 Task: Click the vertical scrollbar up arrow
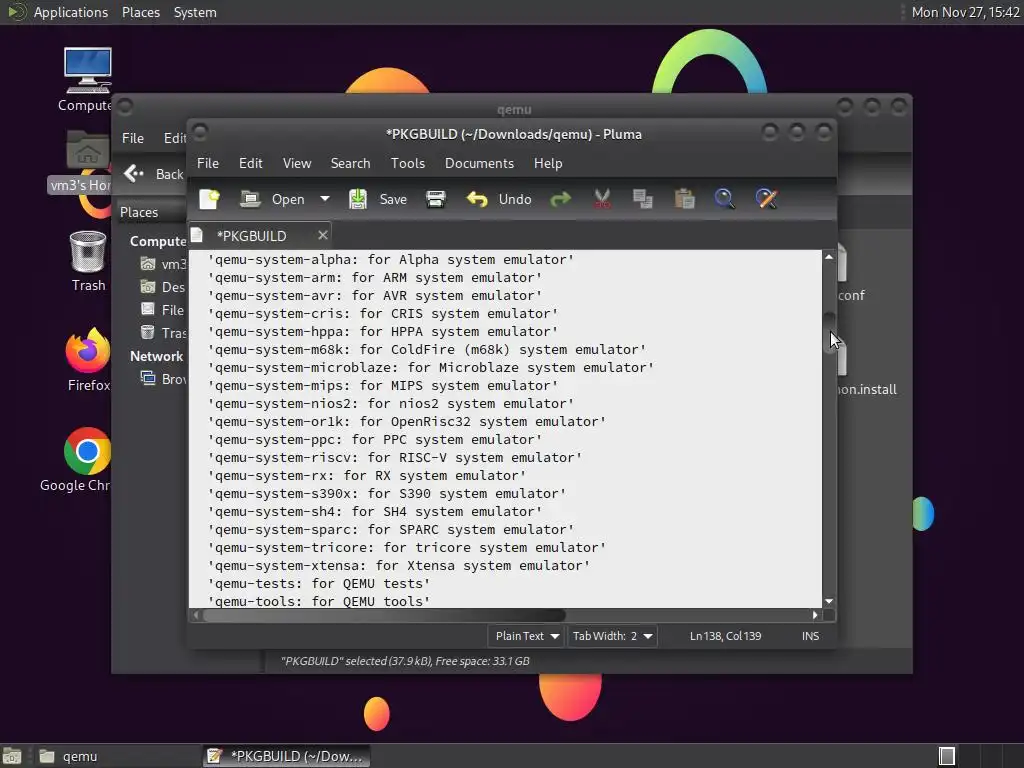tap(829, 257)
